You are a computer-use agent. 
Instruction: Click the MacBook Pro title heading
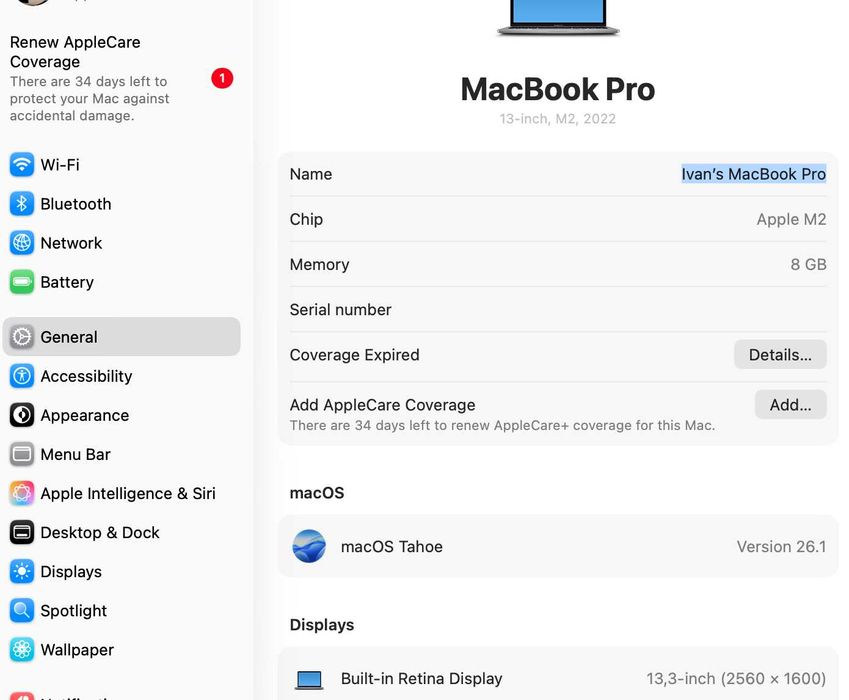point(558,89)
